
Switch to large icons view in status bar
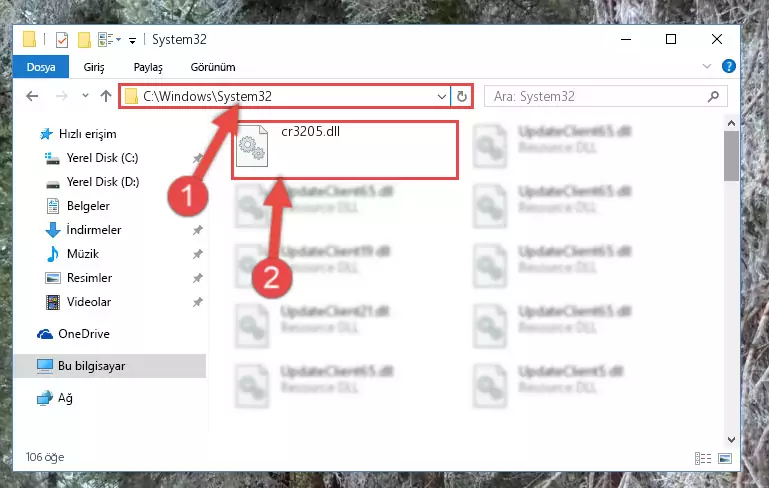[x=725, y=458]
